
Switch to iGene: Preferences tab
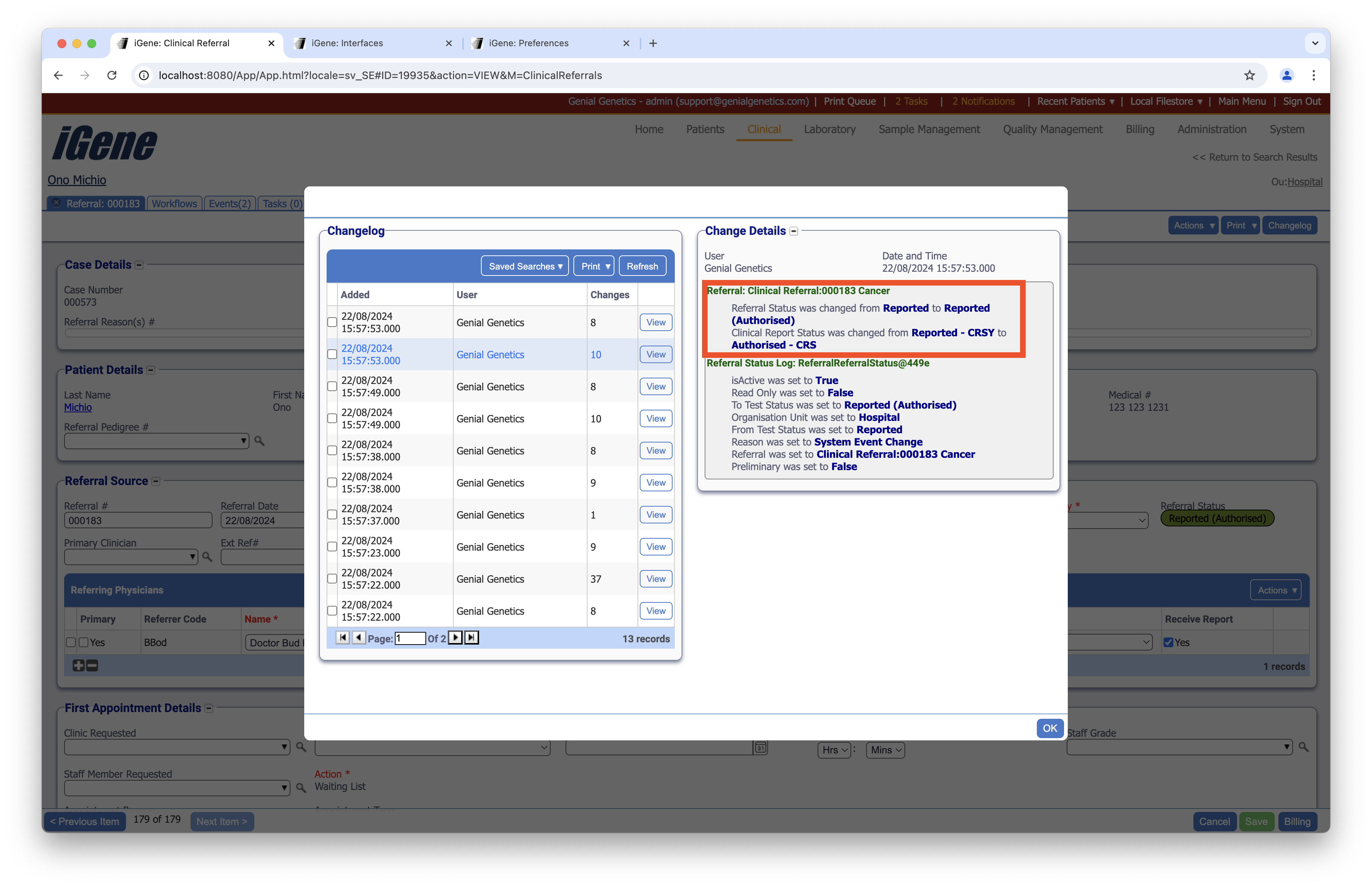point(528,43)
